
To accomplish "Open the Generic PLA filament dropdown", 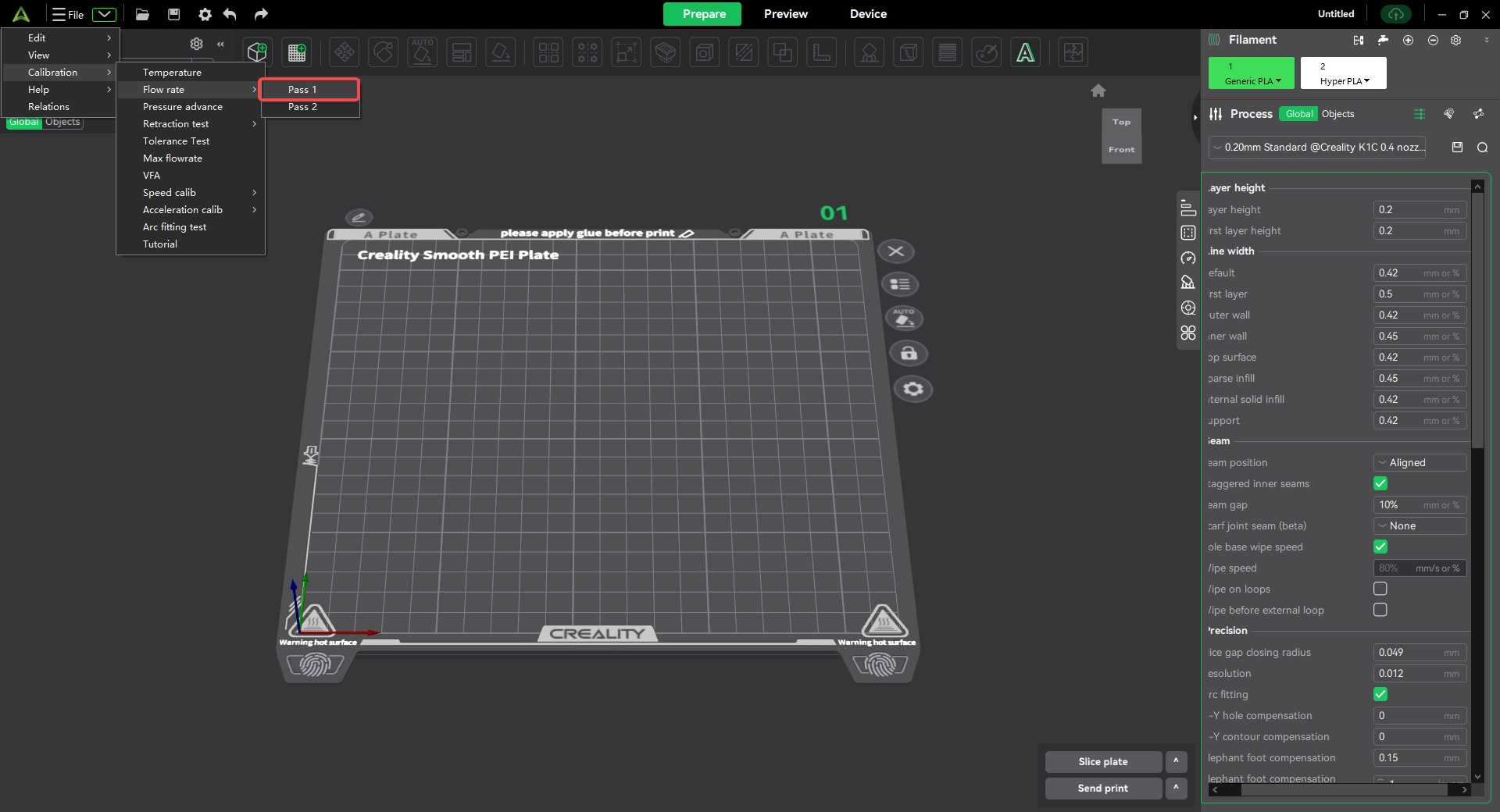I will [x=1252, y=73].
